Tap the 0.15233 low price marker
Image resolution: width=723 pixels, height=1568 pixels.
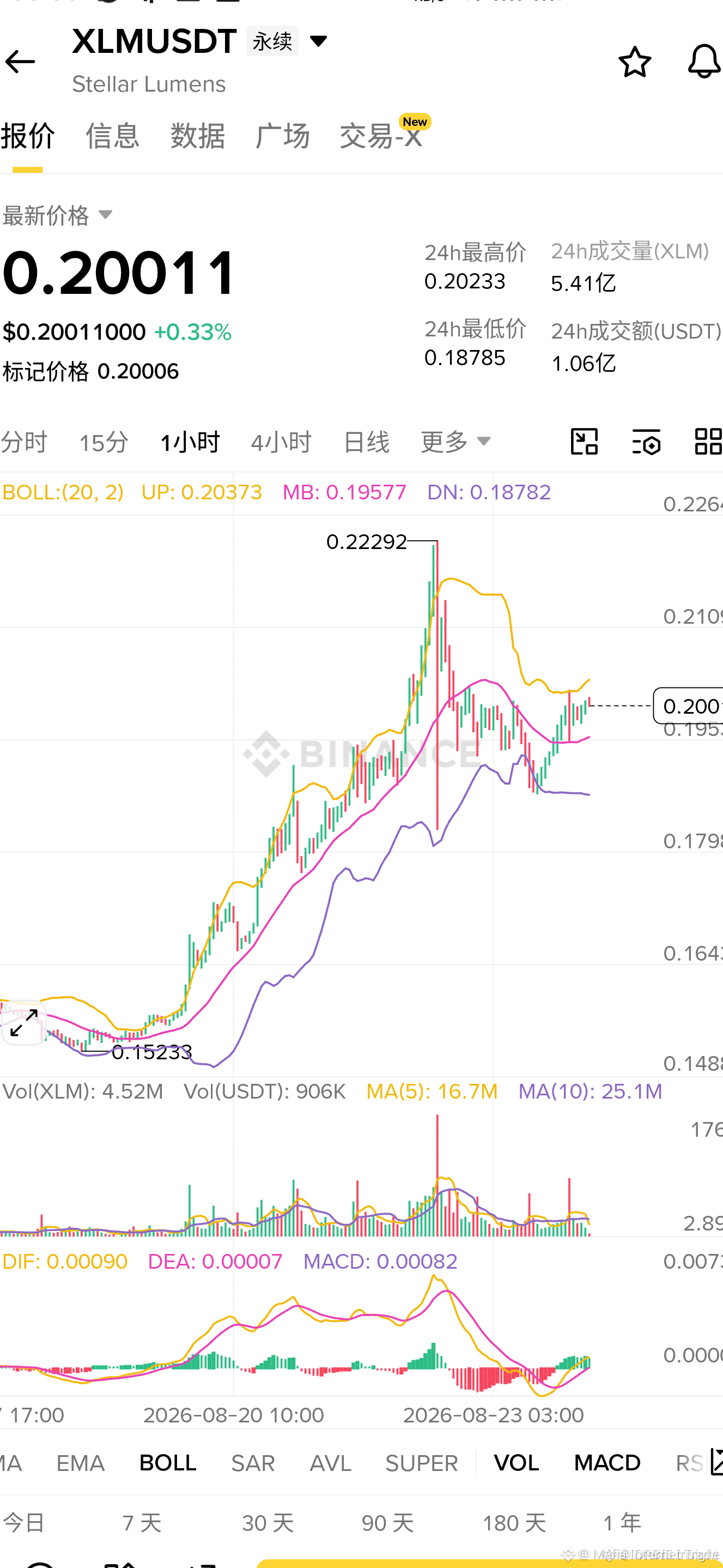(x=151, y=1052)
